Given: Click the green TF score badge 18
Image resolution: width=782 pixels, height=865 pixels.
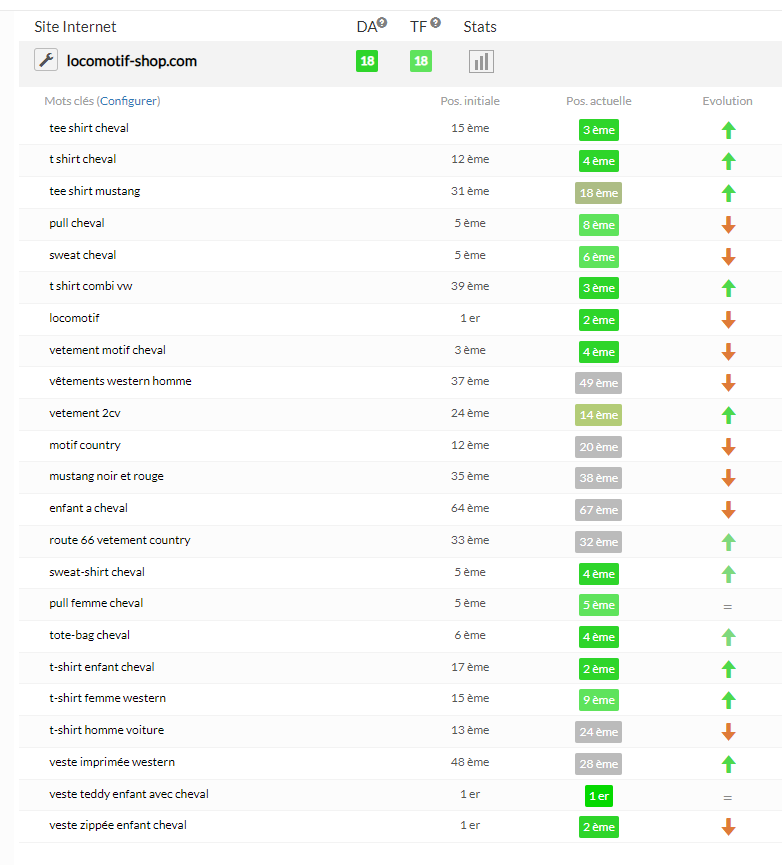Looking at the screenshot, I should [421, 61].
